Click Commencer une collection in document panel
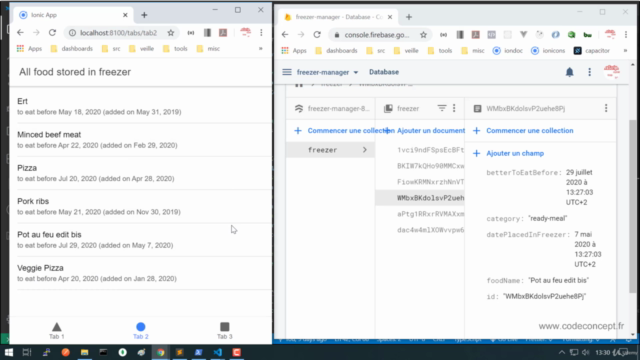Viewport: 640px width, 360px height. 523,131
